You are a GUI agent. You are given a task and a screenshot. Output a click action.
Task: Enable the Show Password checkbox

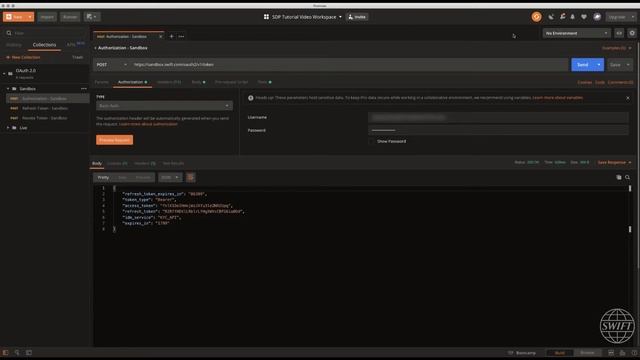371,141
